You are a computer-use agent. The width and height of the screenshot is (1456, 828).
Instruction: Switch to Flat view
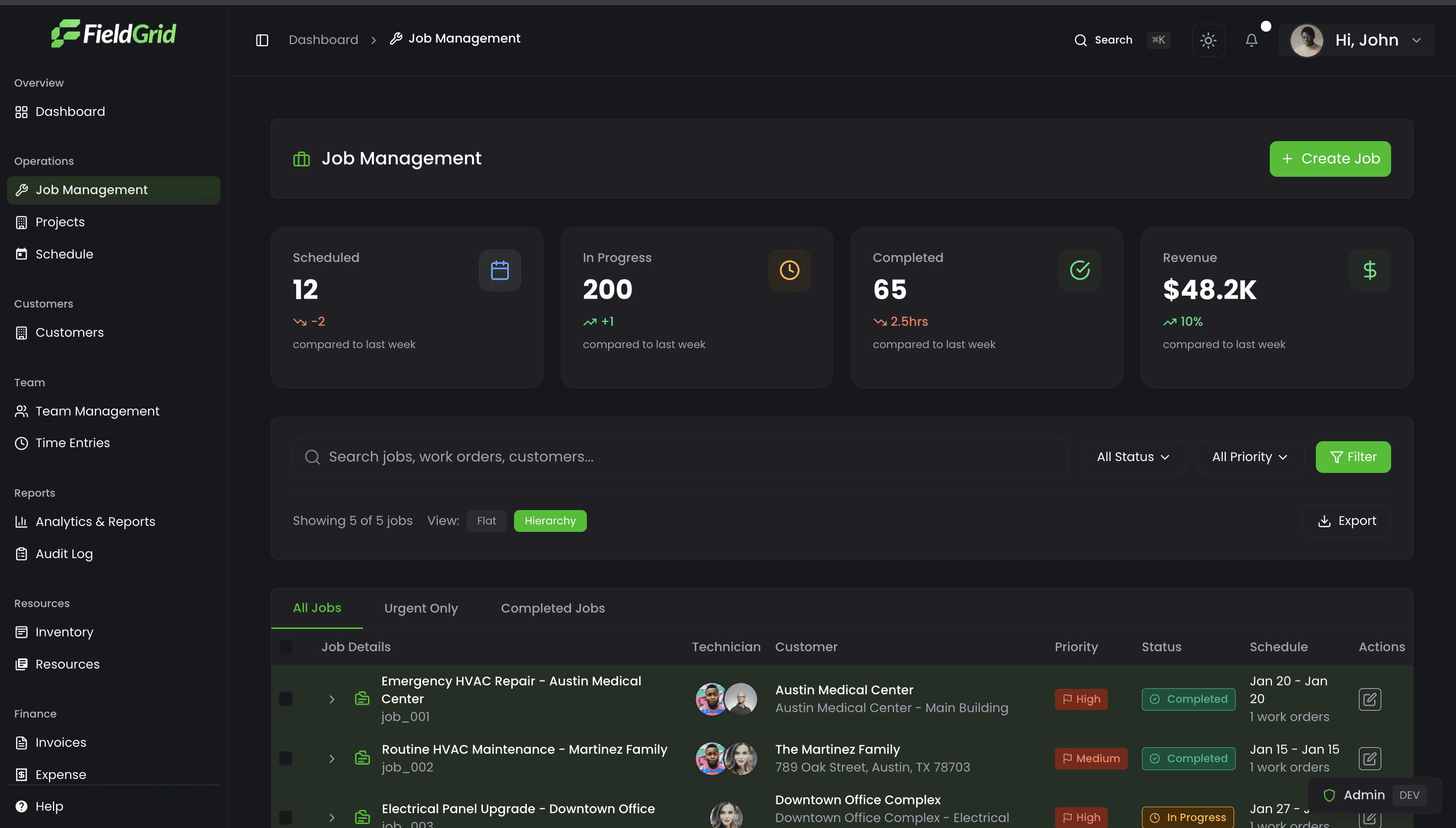(x=487, y=521)
